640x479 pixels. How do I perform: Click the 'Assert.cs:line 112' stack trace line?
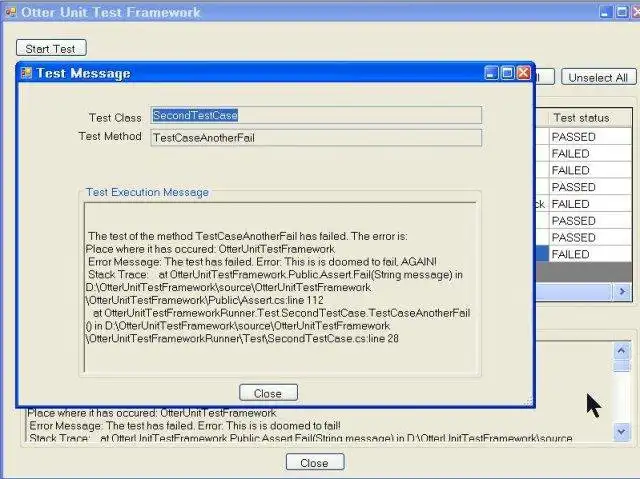[x=204, y=300]
